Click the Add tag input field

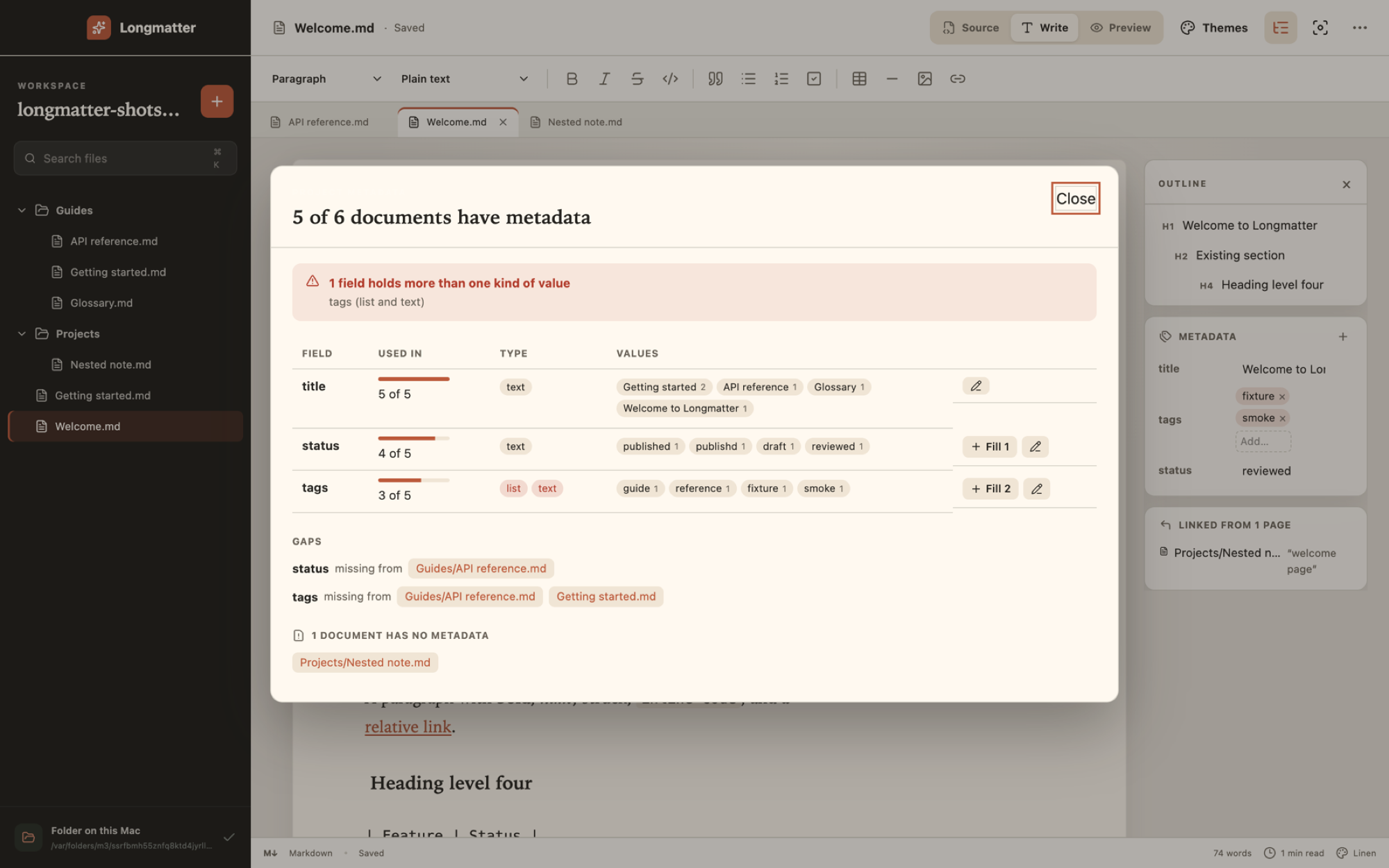tap(1263, 442)
